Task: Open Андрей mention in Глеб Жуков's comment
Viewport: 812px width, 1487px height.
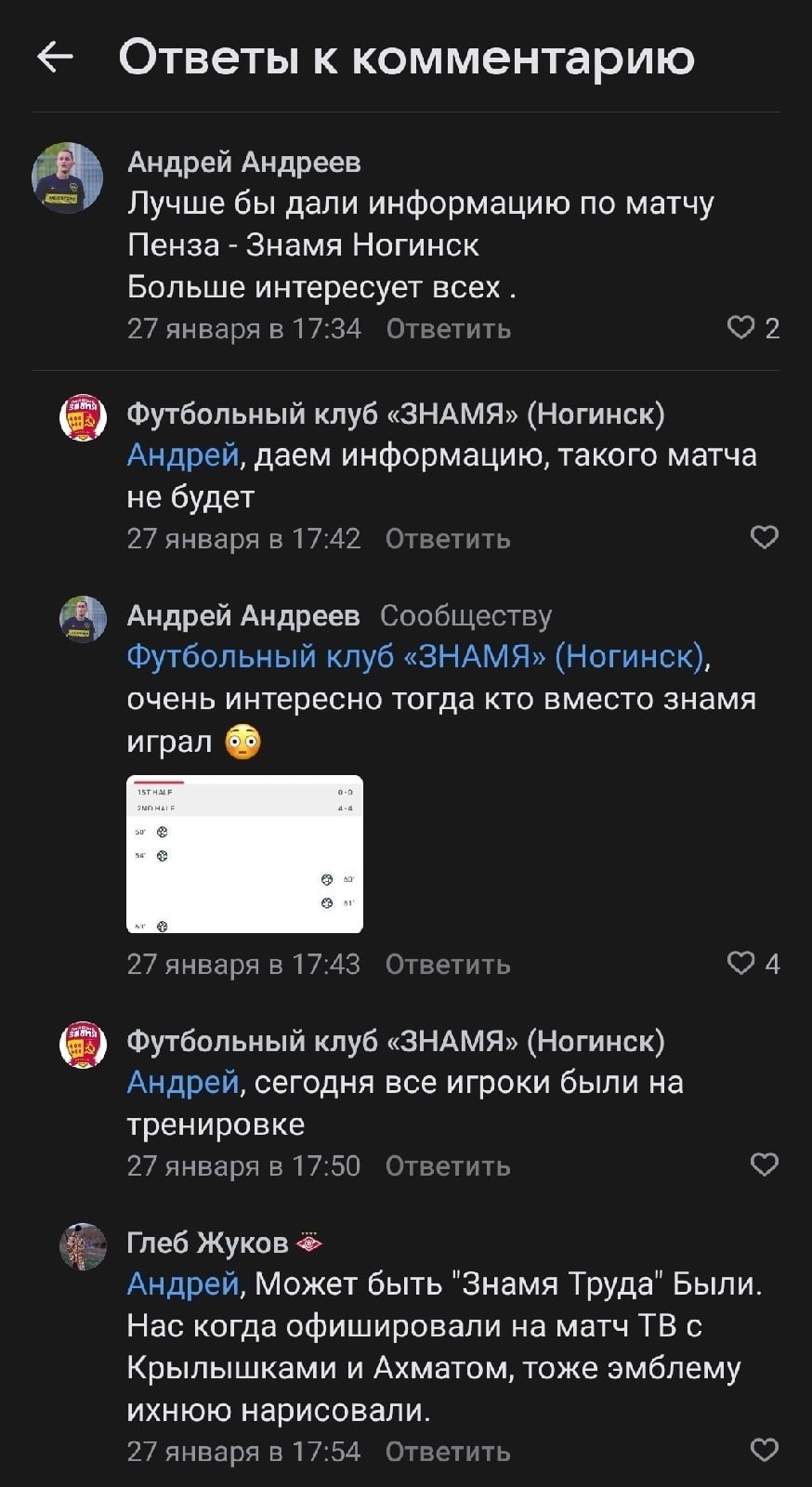Action: point(183,1283)
